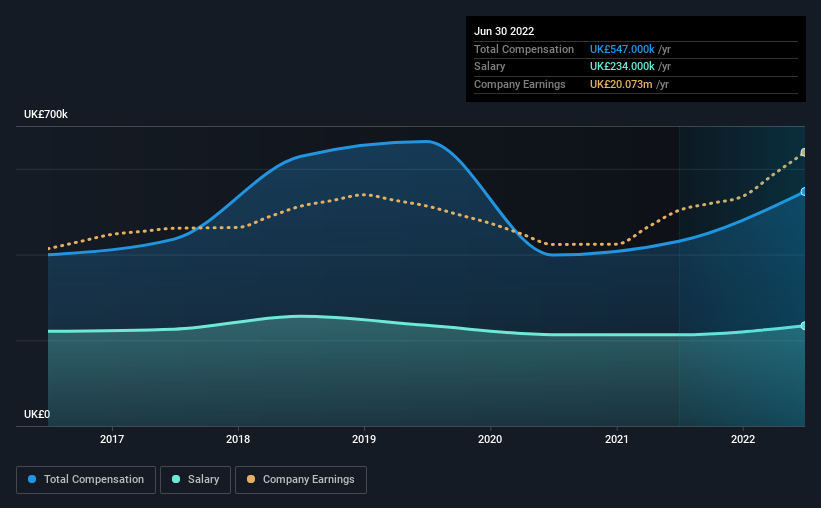
Task: Click the Total Compensation label in tooltip
Action: tap(524, 49)
